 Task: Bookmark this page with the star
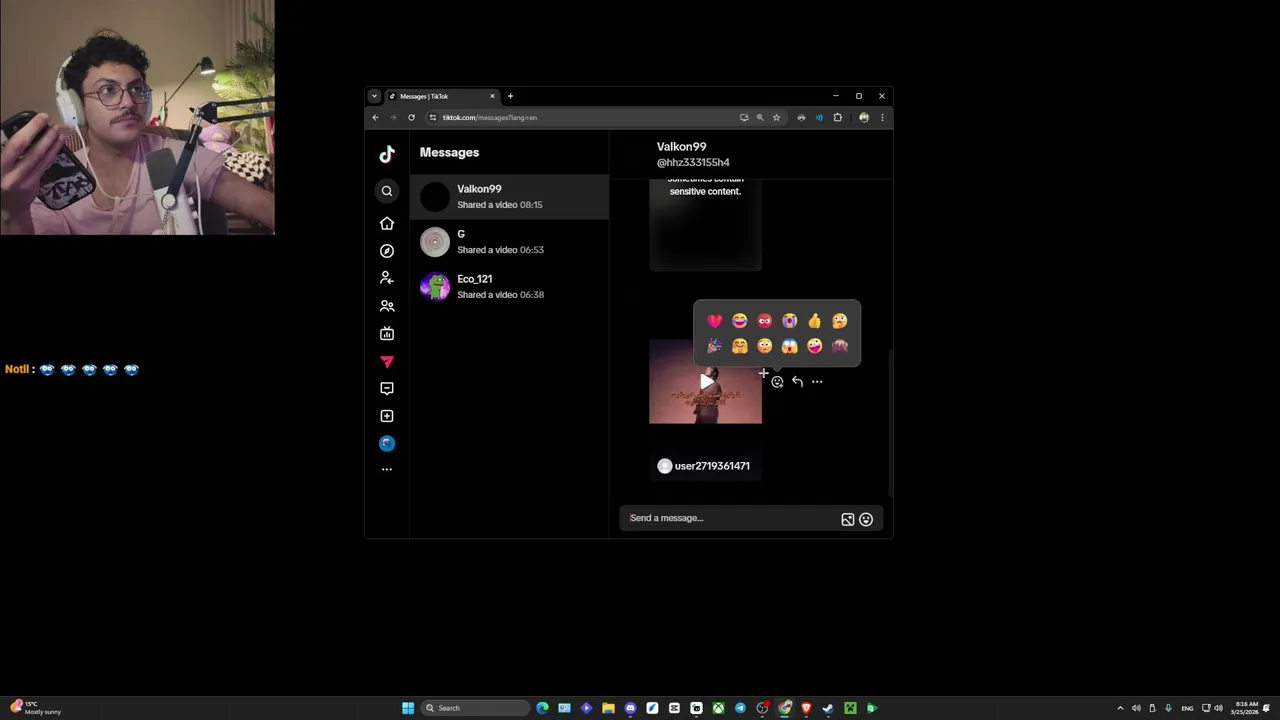coord(776,117)
